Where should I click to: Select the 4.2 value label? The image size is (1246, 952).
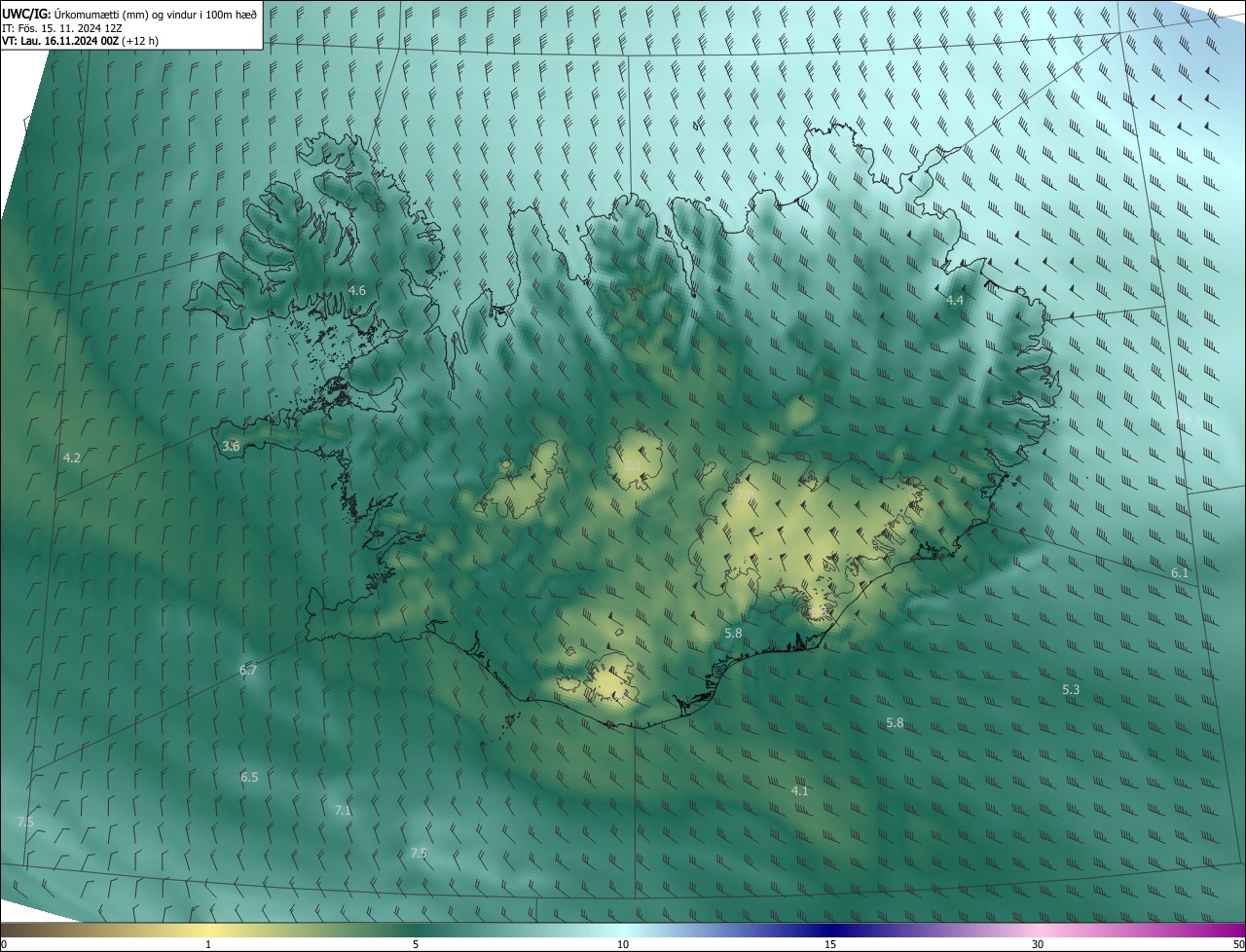[72, 458]
